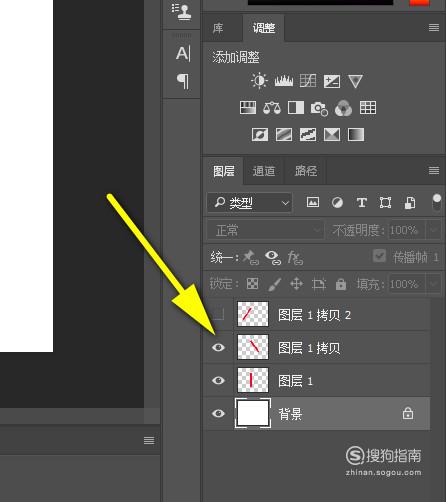This screenshot has width=446, height=502.
Task: Click the red color swatch
Action: pyautogui.click(x=419, y=3)
